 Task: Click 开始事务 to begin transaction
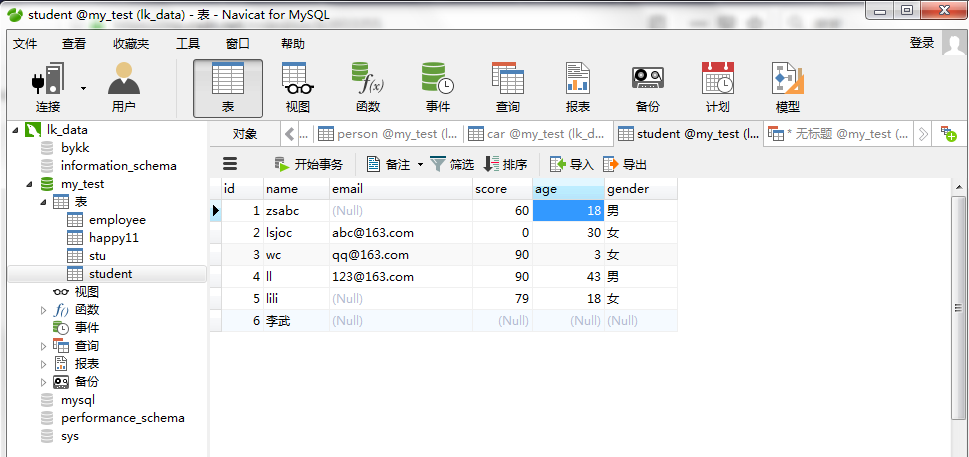click(x=308, y=164)
